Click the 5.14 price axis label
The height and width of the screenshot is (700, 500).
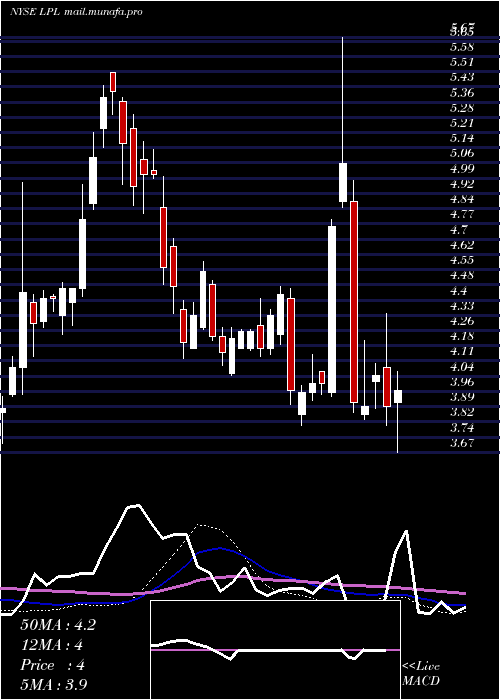click(462, 138)
